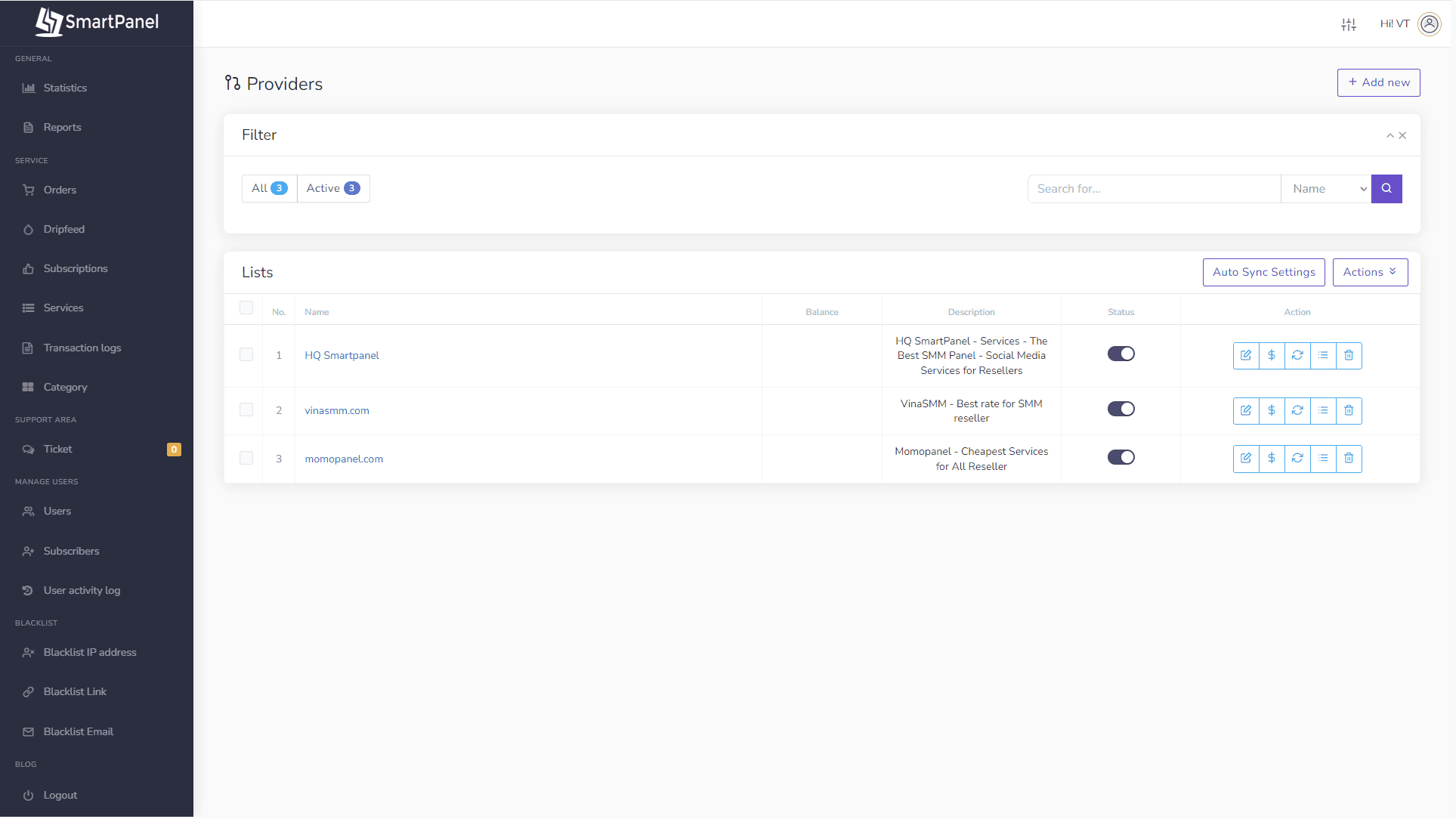
Task: Open settings sliders icon in header
Action: point(1349,24)
